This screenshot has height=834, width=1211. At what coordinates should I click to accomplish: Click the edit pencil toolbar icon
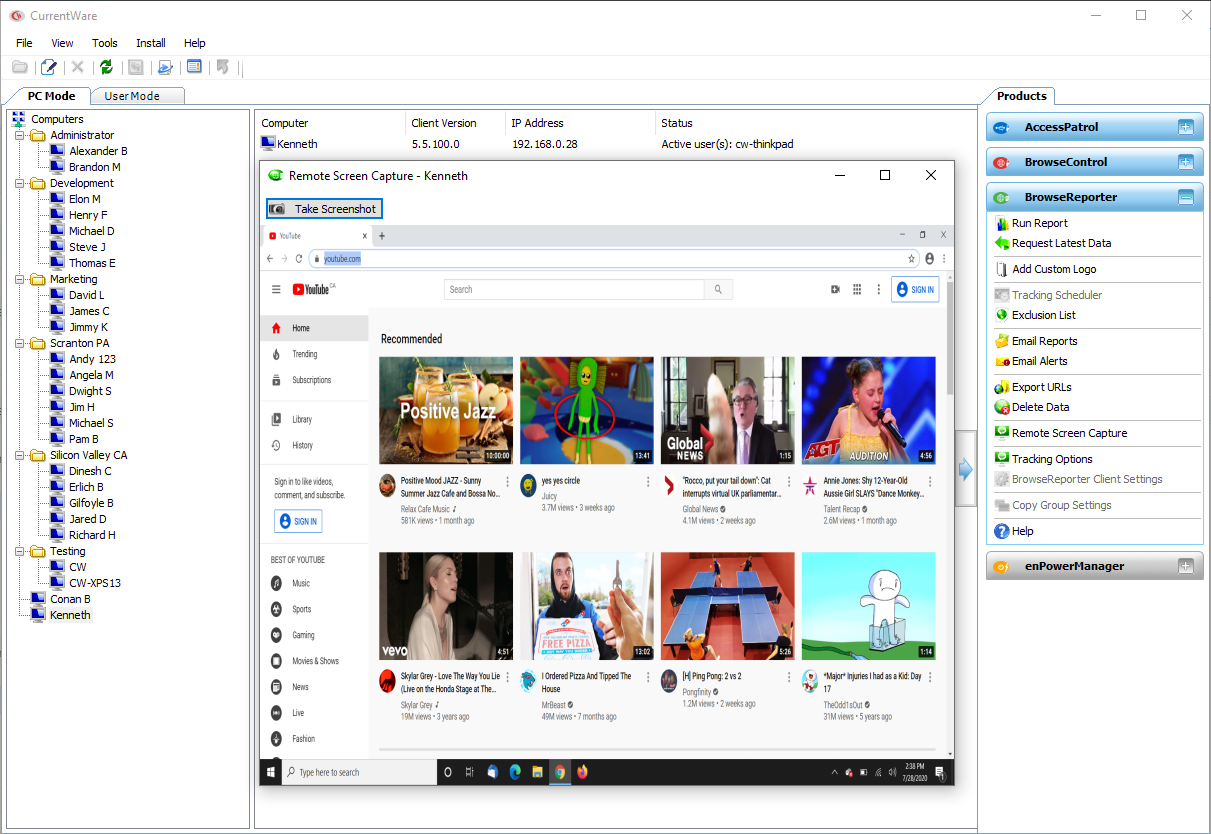(49, 67)
